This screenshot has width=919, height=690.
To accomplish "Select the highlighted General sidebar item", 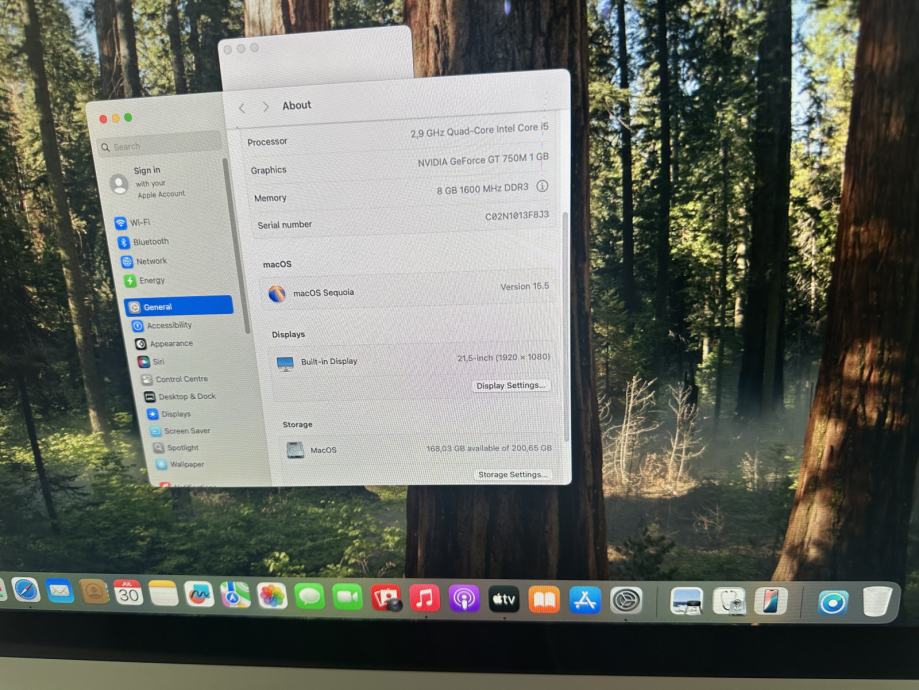I will click(179, 306).
